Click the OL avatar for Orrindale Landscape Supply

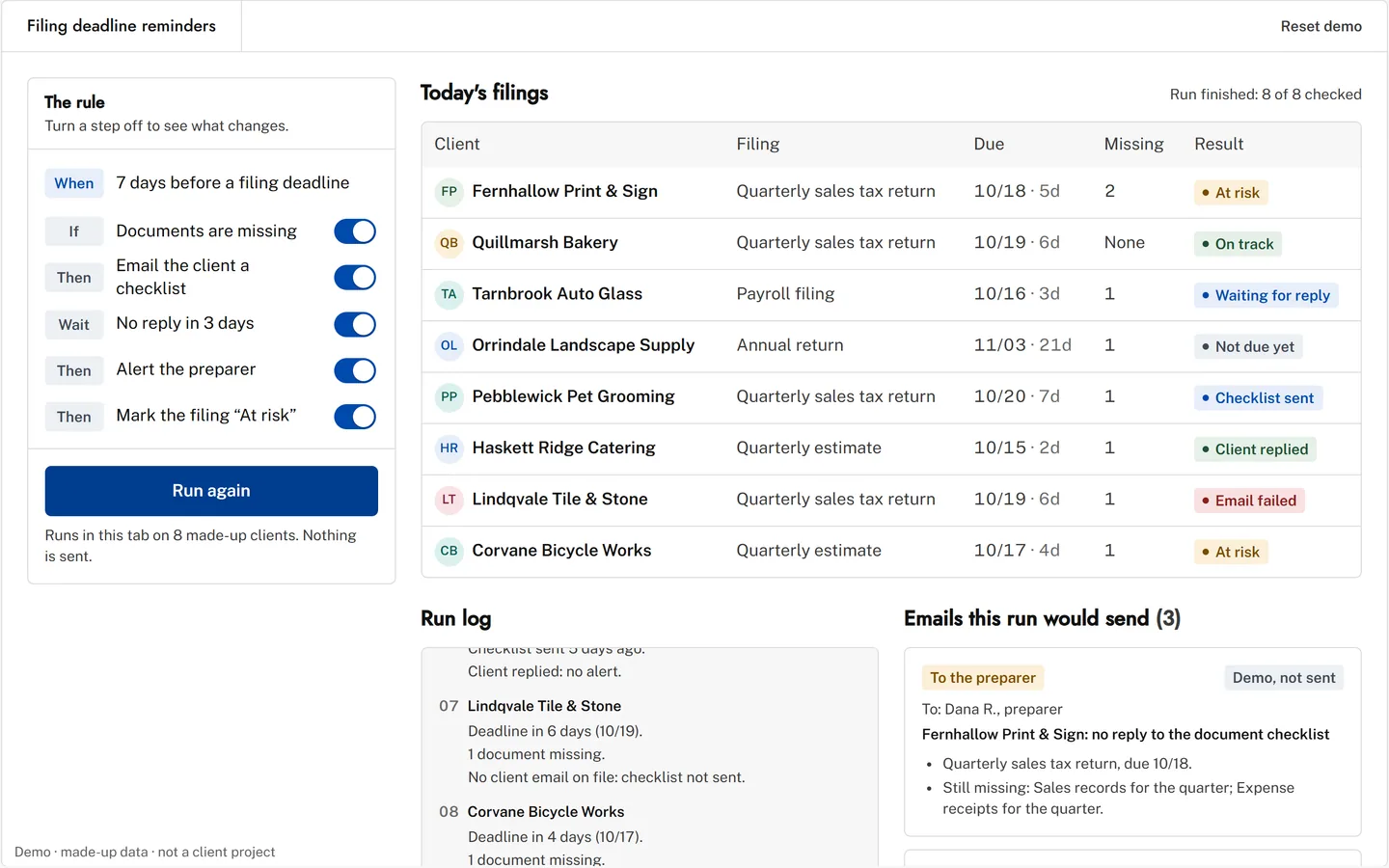[449, 345]
